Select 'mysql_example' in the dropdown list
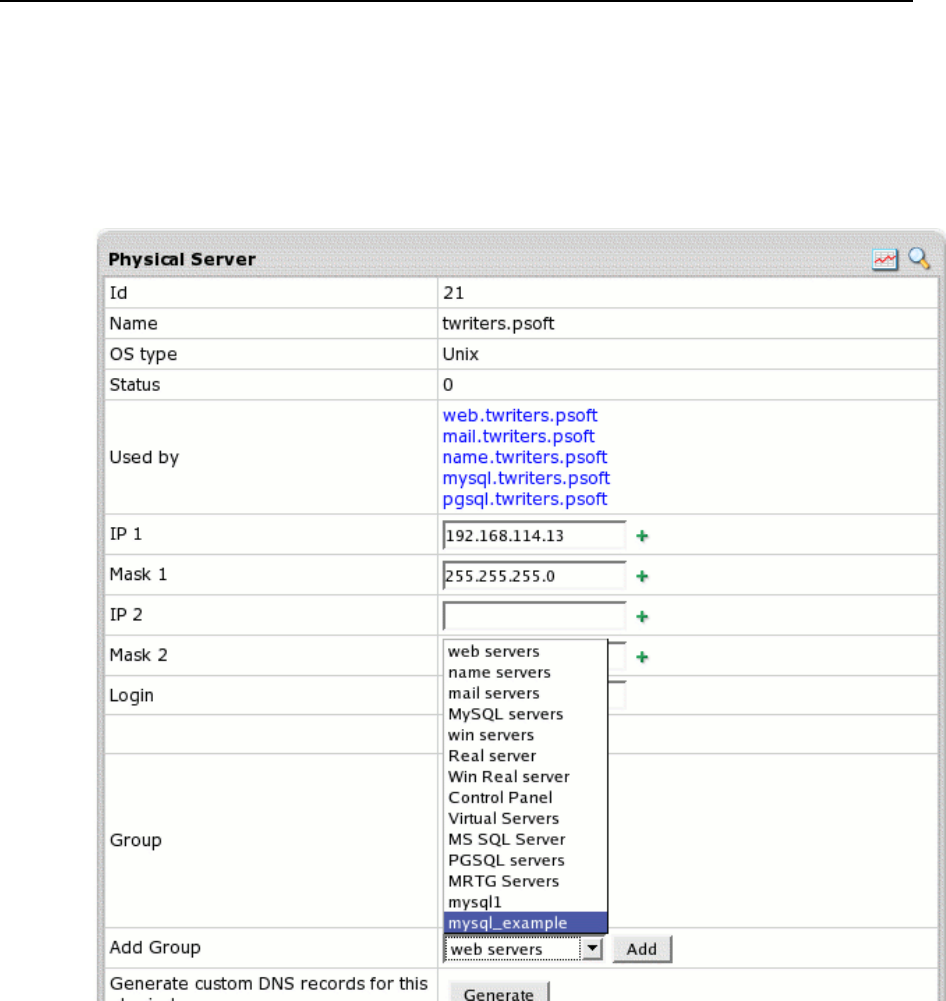The width and height of the screenshot is (946, 1001). (x=525, y=923)
